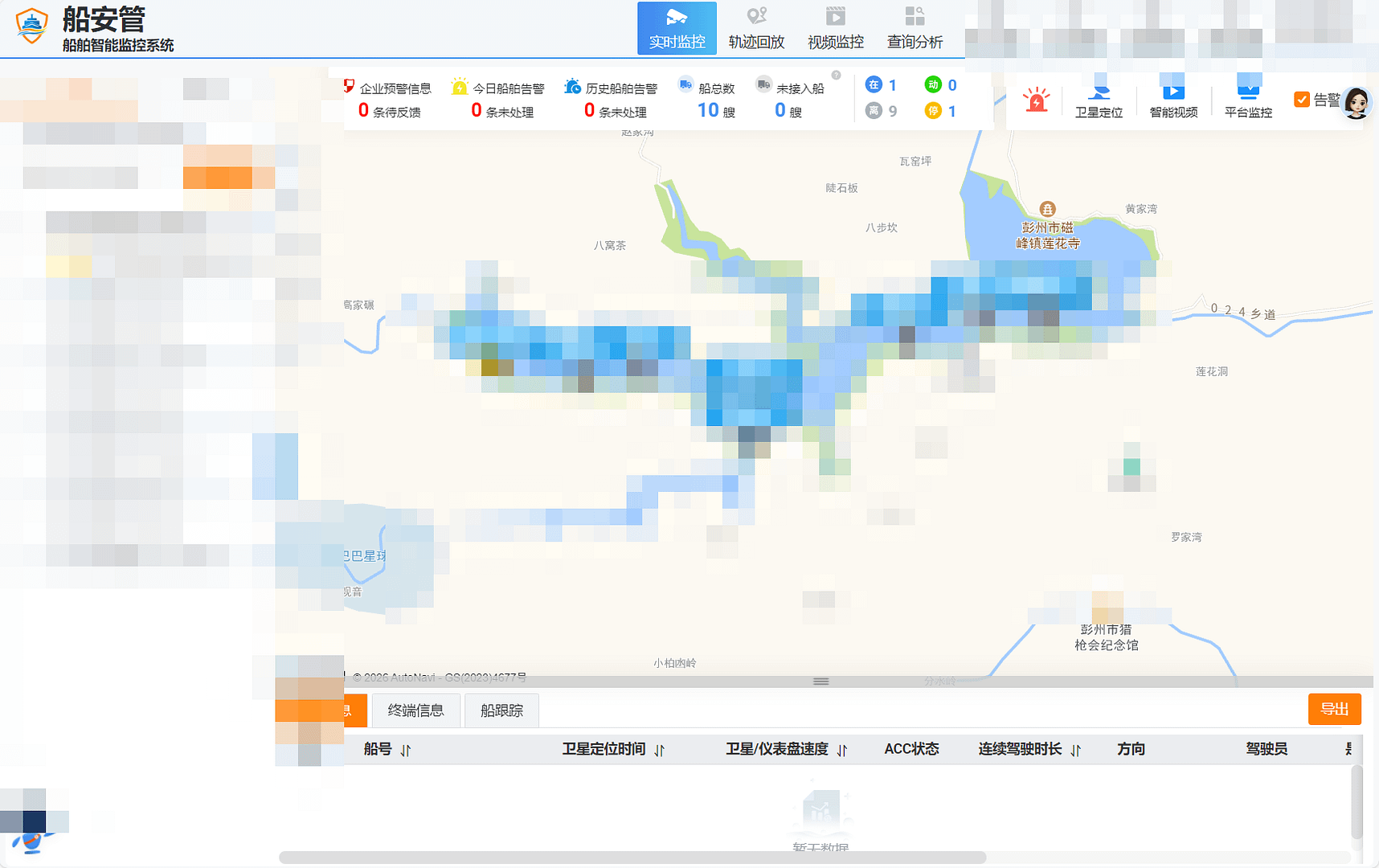The height and width of the screenshot is (868, 1379).
Task: Filter by yellow 停 stopped status badge
Action: pyautogui.click(x=933, y=110)
